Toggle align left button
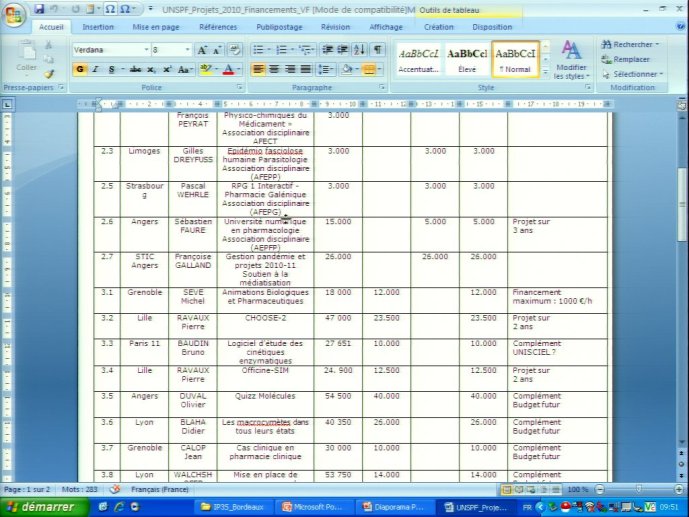The height and width of the screenshot is (517, 689). [258, 69]
